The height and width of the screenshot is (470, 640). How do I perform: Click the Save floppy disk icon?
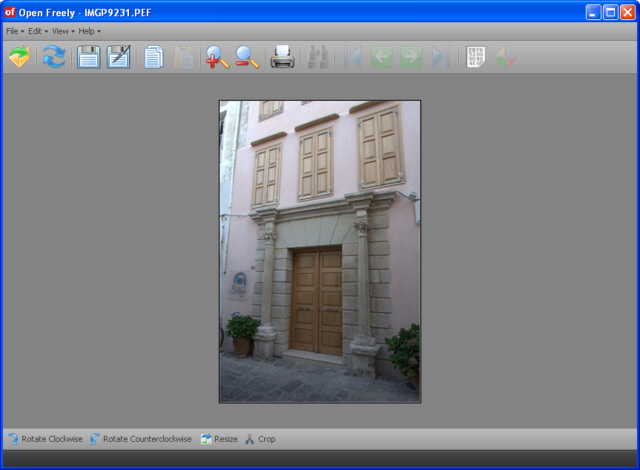point(89,57)
